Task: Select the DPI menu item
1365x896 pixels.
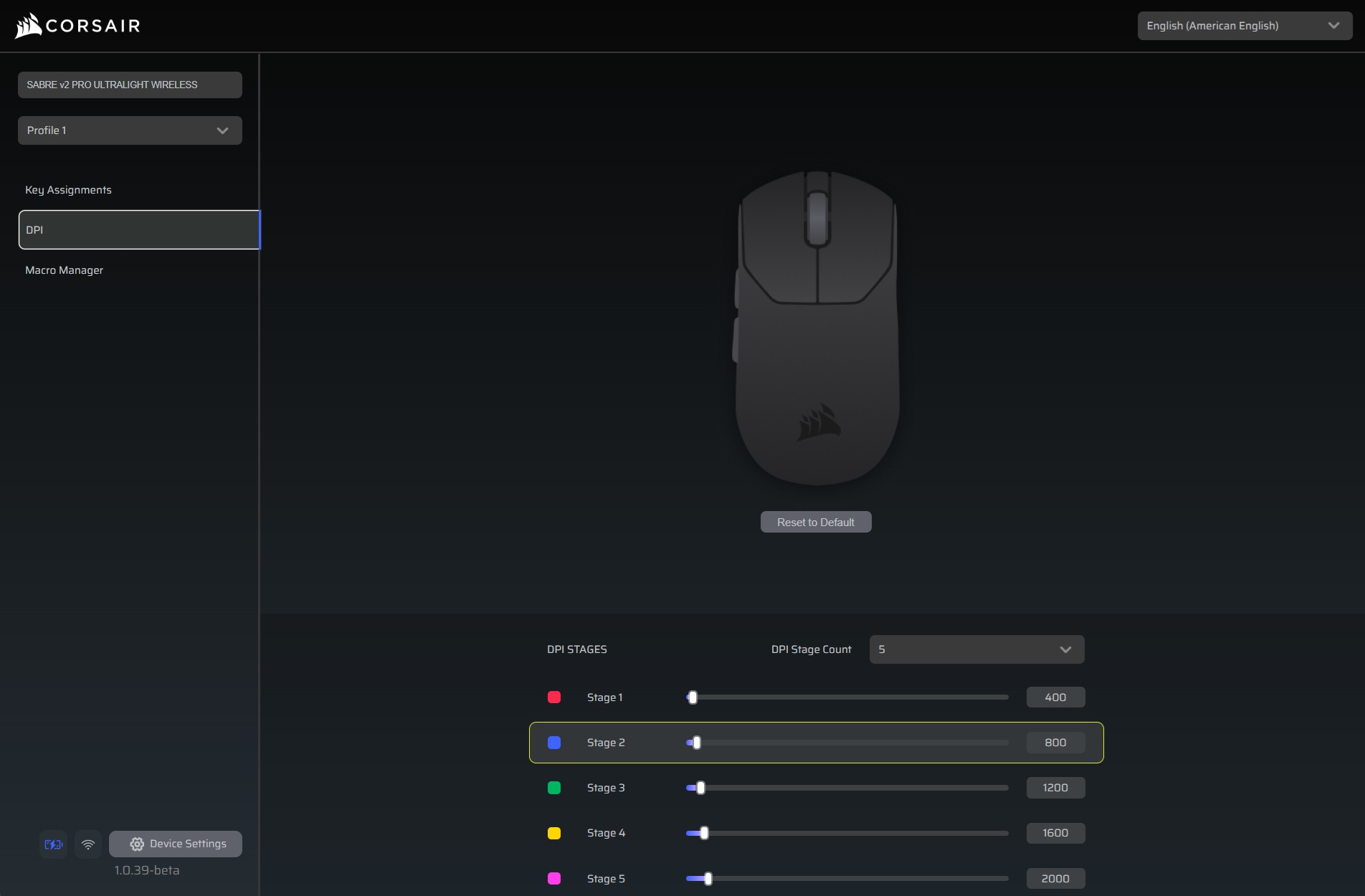Action: point(139,229)
